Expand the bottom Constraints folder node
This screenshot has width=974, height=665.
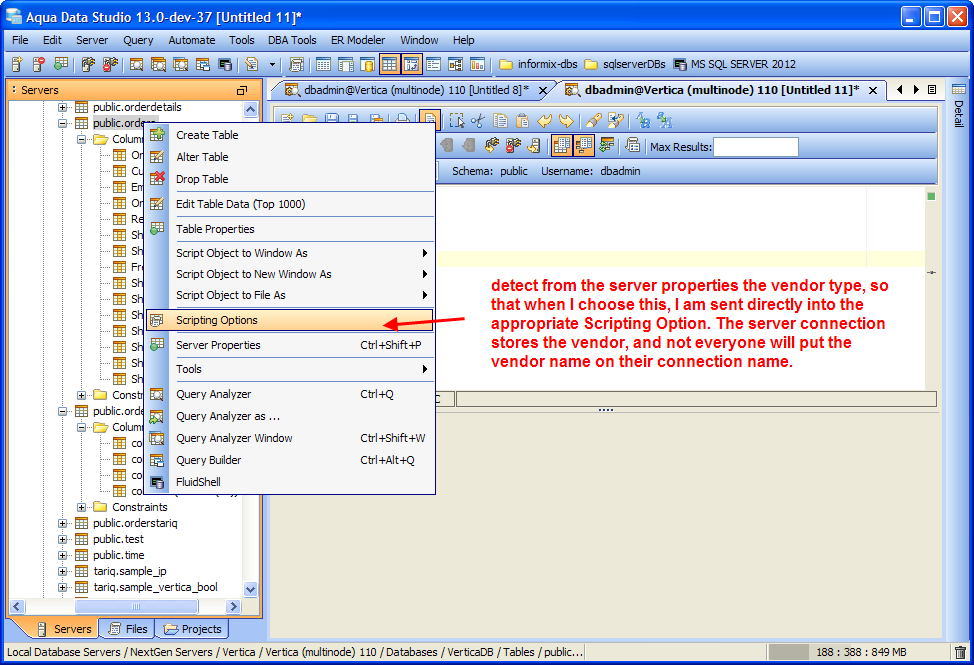[x=81, y=507]
